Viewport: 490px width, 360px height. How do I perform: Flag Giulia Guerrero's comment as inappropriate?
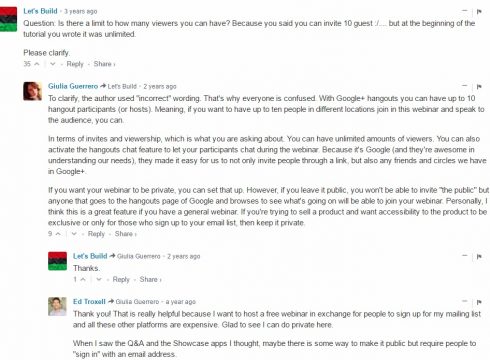(479, 87)
